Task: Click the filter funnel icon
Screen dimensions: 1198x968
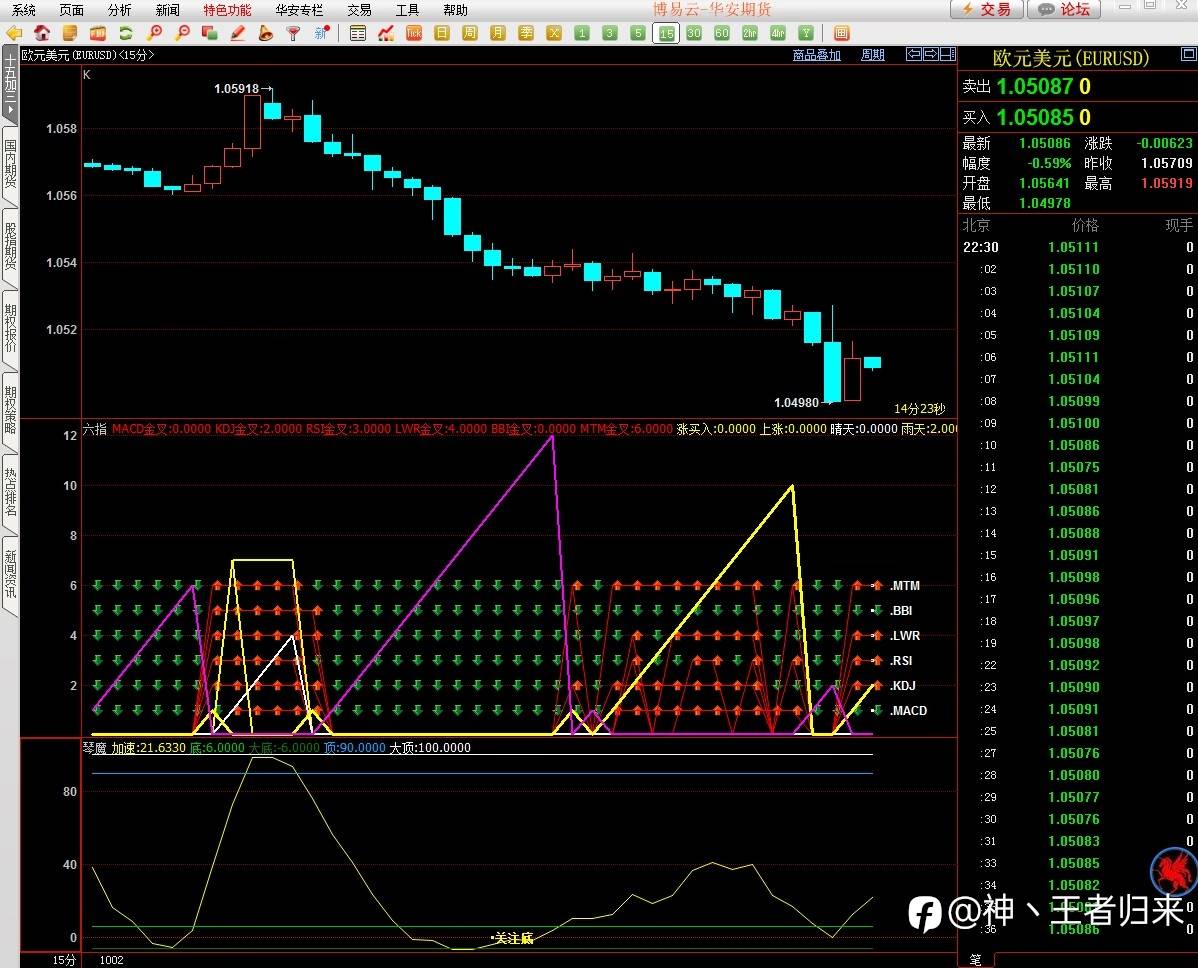Action: click(294, 33)
